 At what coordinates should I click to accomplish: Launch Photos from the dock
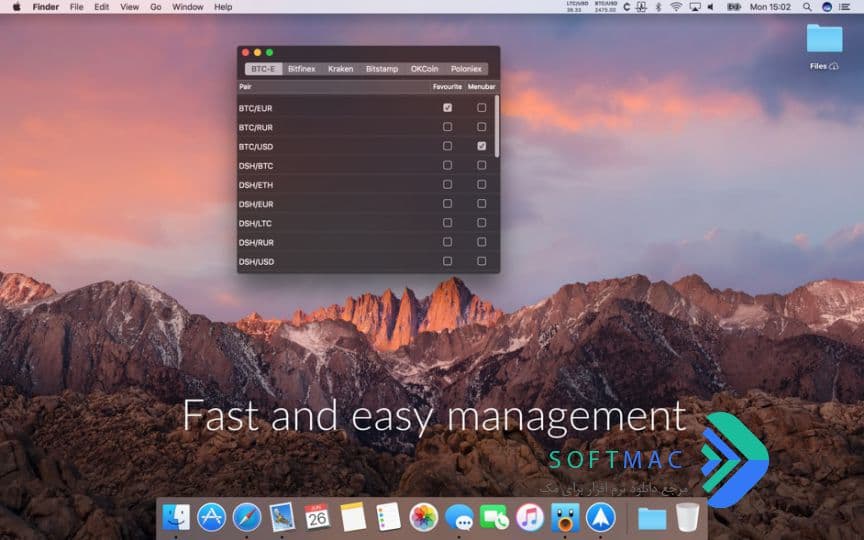[424, 517]
